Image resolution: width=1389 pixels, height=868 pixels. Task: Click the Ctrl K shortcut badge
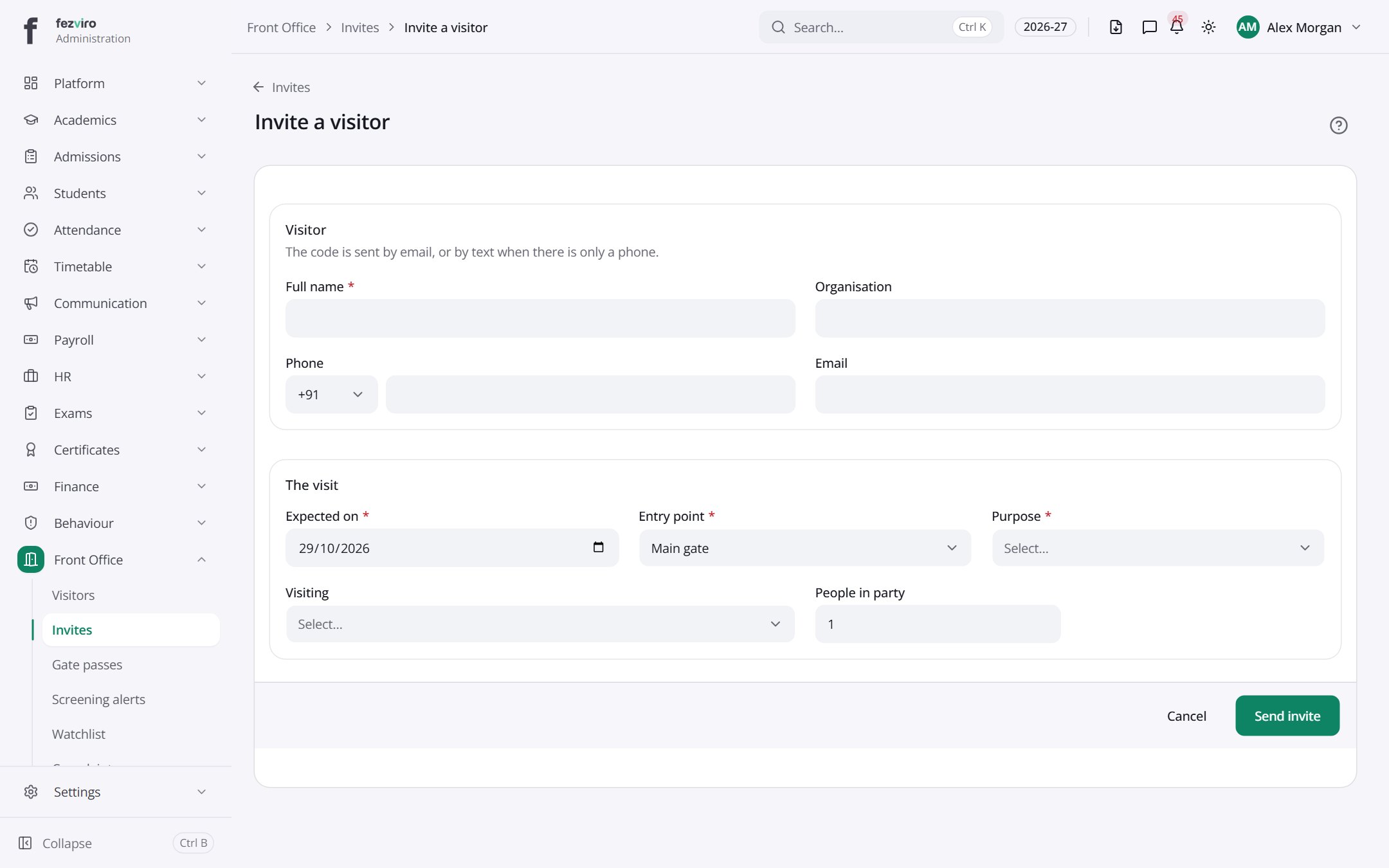pyautogui.click(x=972, y=27)
